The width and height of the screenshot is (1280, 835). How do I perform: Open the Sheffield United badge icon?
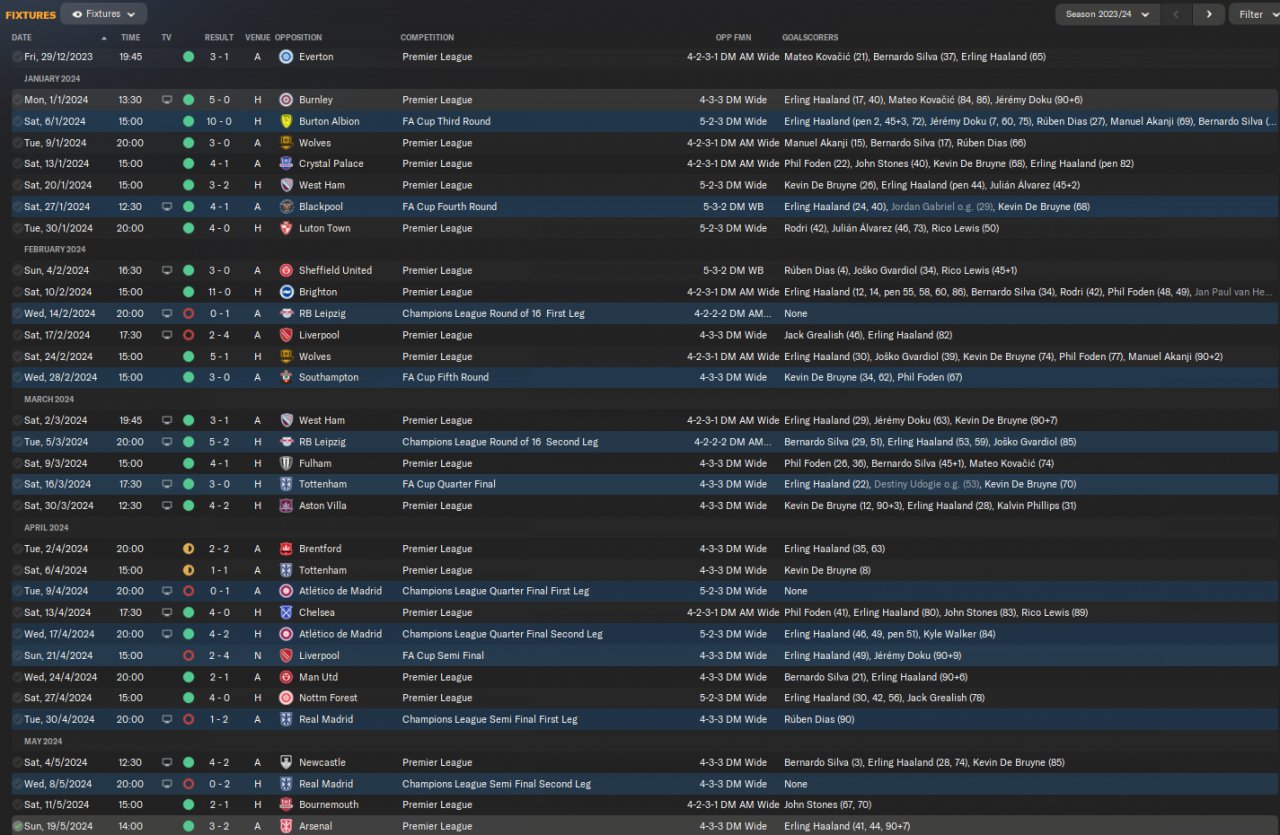pos(286,271)
